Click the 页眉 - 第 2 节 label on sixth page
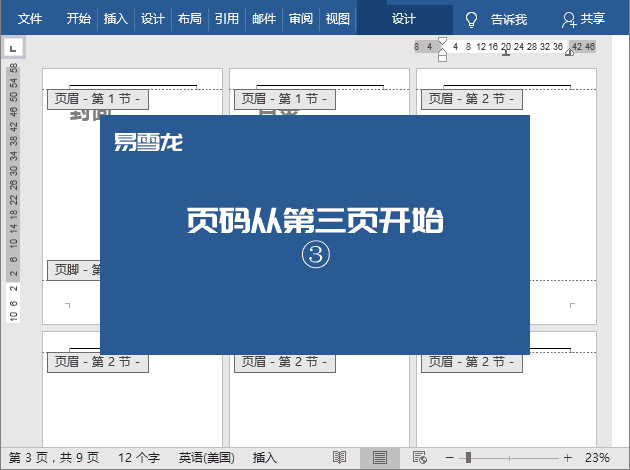The image size is (630, 470). click(x=472, y=362)
